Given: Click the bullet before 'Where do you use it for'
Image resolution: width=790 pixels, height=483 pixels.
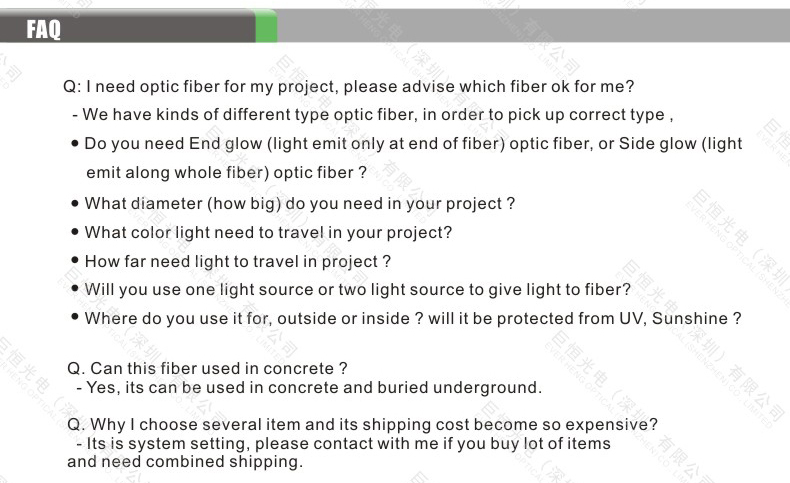Looking at the screenshot, I should [75, 317].
